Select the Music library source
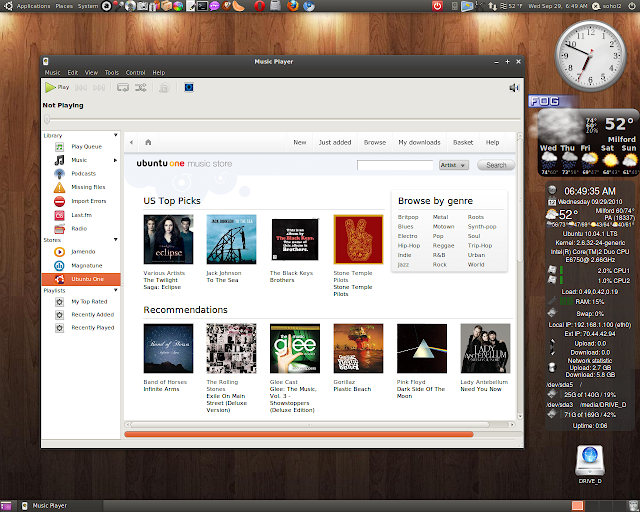Viewport: 640px width, 512px height. click(81, 160)
